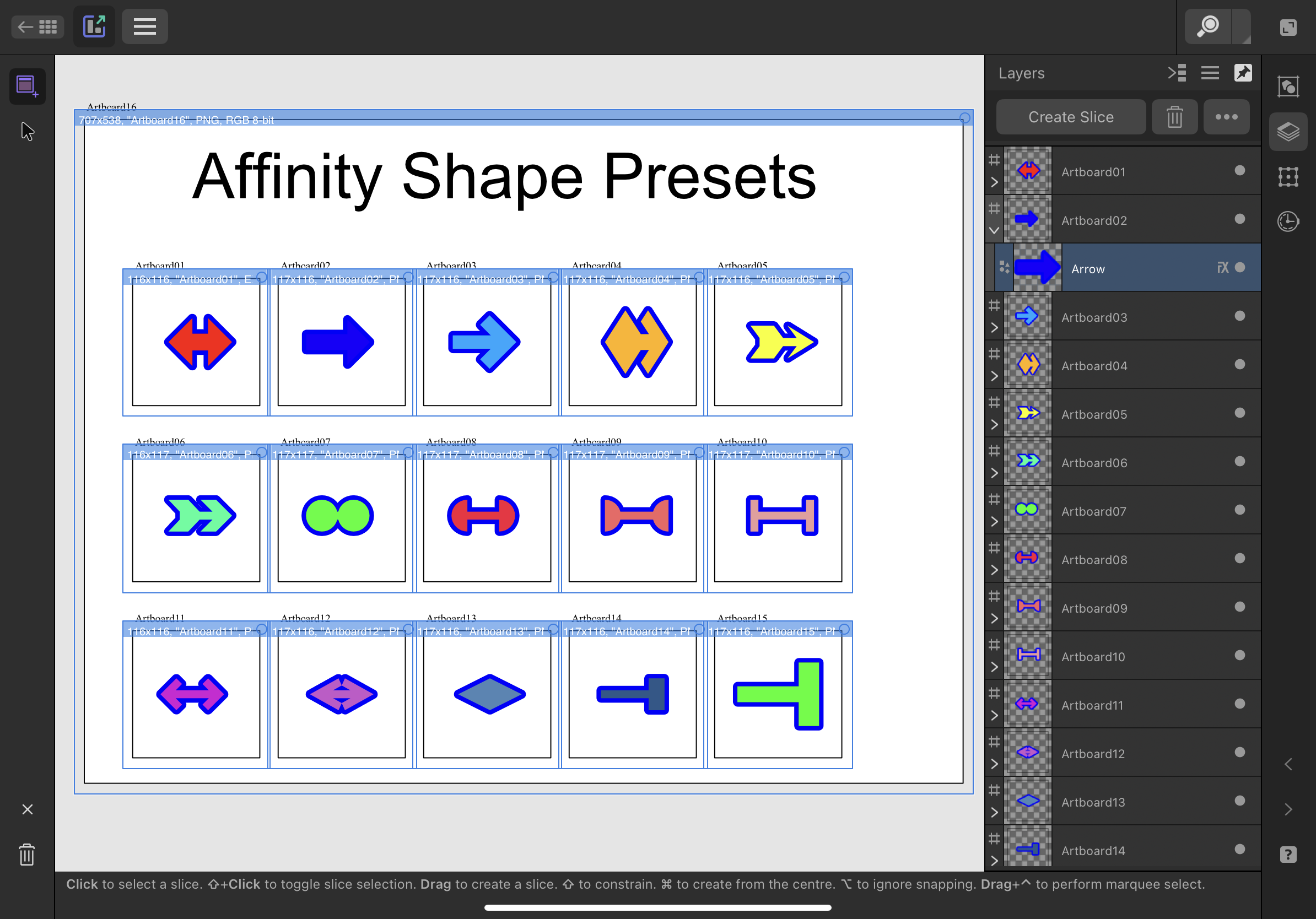Expand the Artboard07 layer

click(995, 522)
